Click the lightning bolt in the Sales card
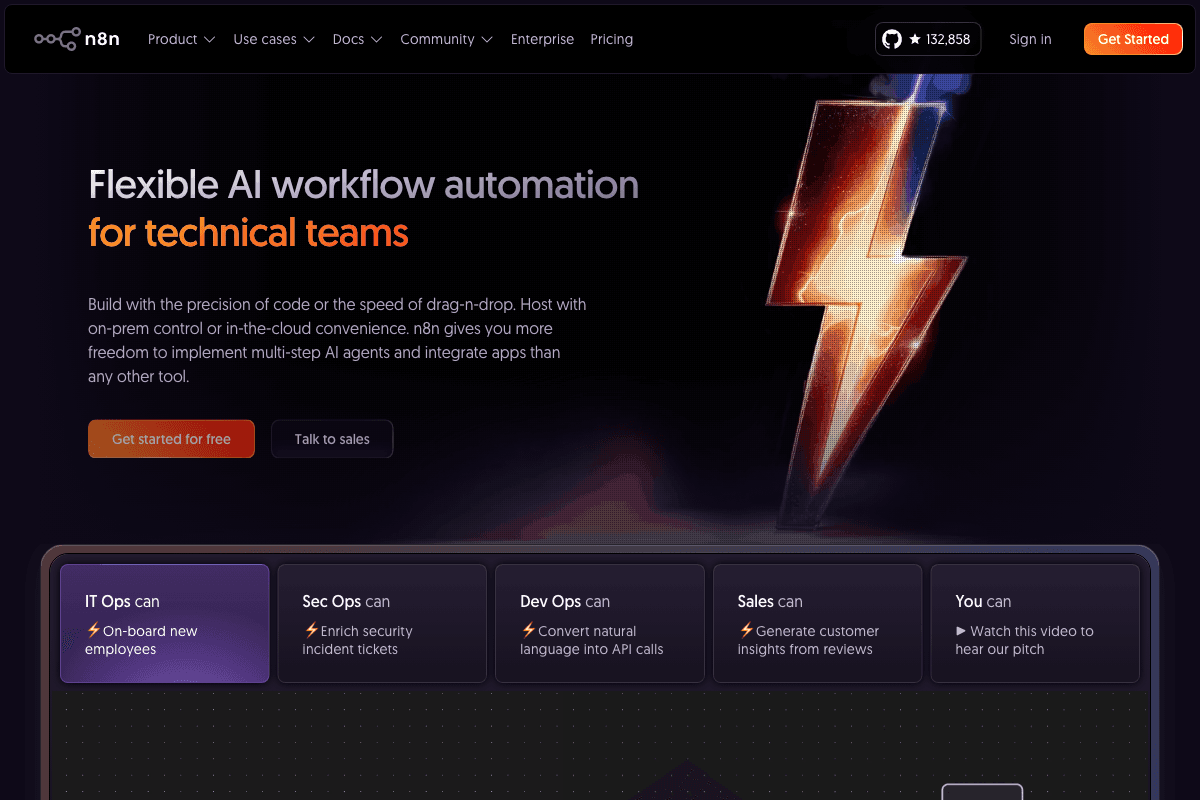1200x800 pixels. tap(746, 631)
